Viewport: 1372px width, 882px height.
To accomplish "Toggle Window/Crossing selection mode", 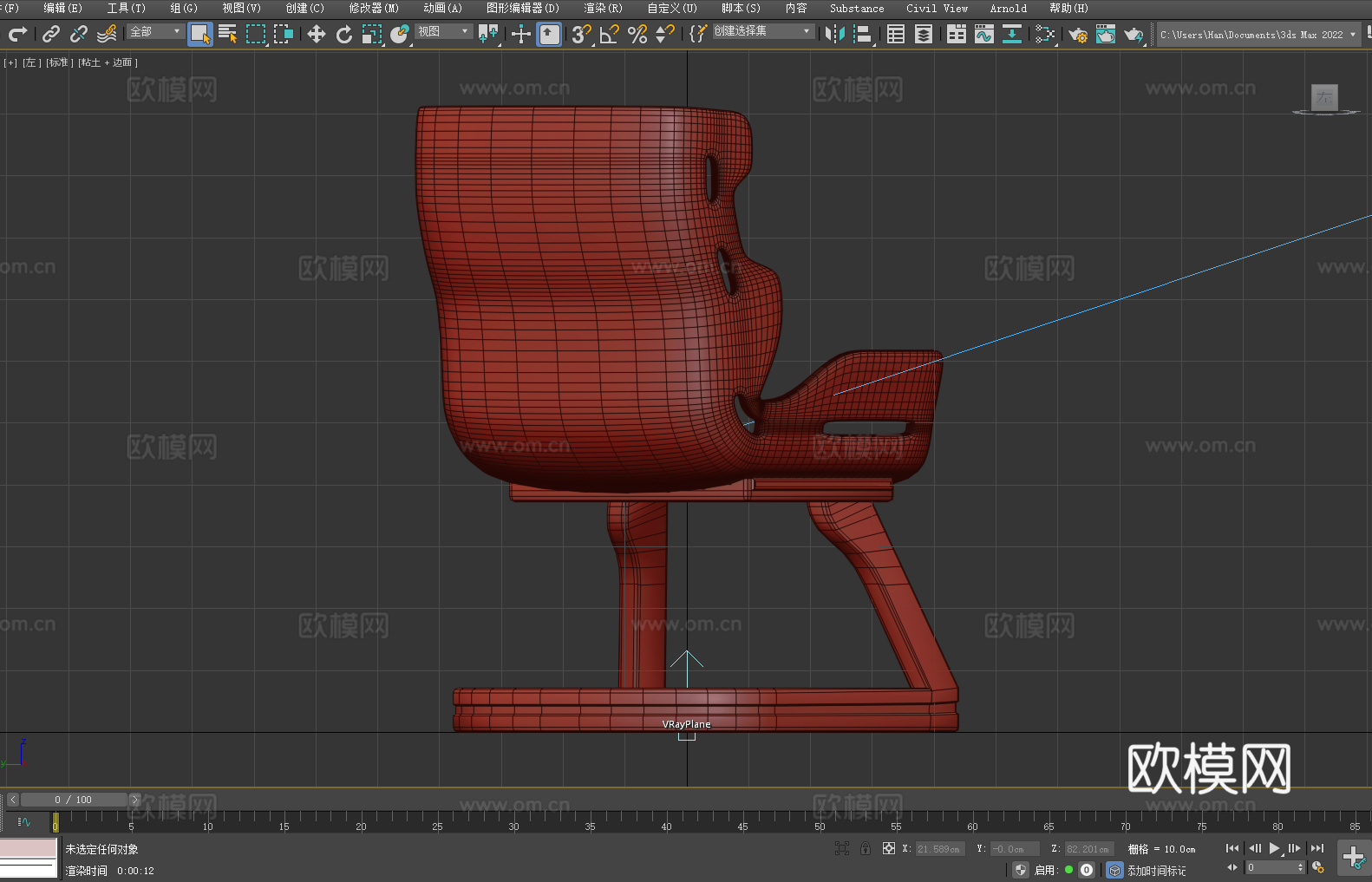I will pos(284,34).
